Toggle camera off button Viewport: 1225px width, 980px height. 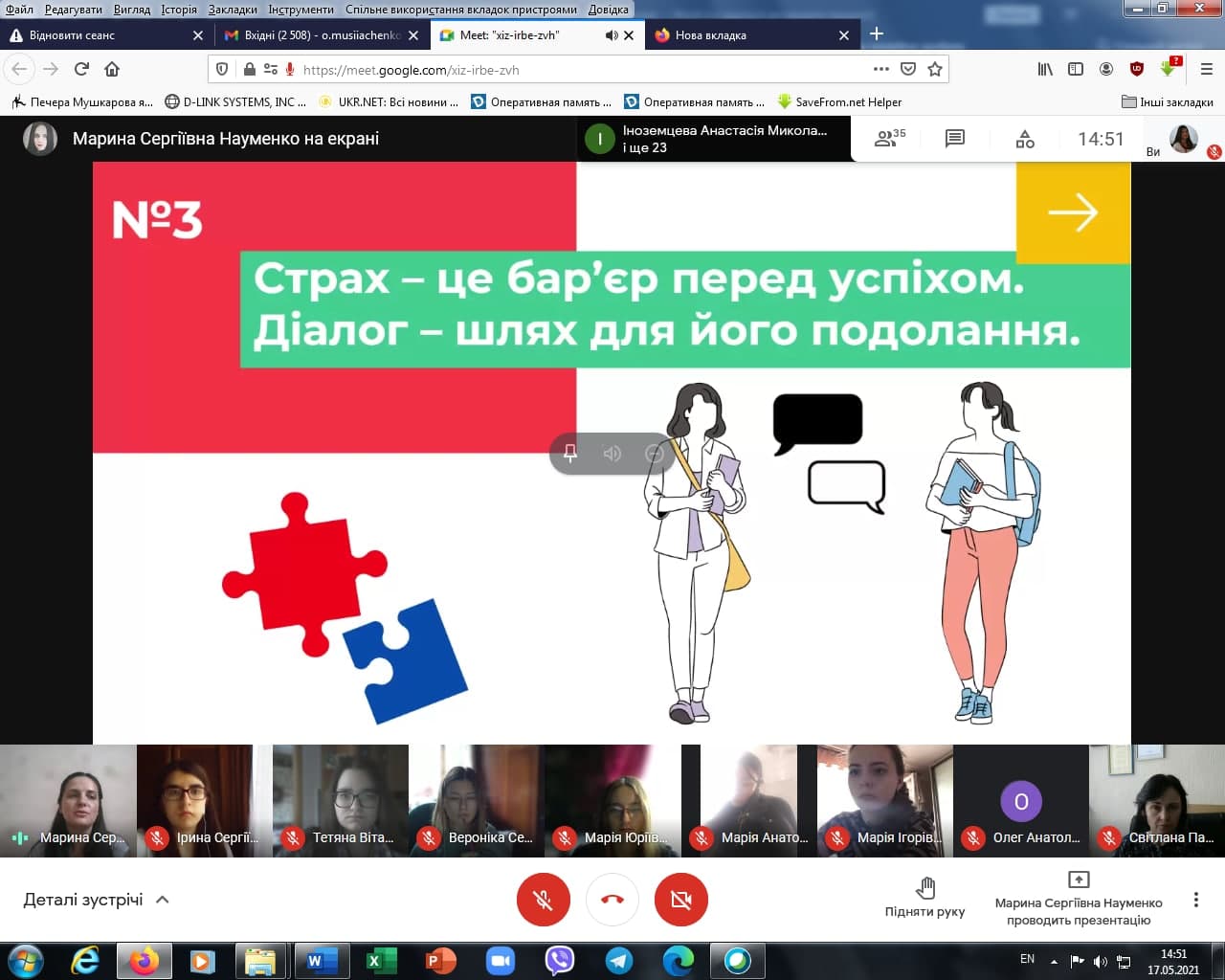681,900
